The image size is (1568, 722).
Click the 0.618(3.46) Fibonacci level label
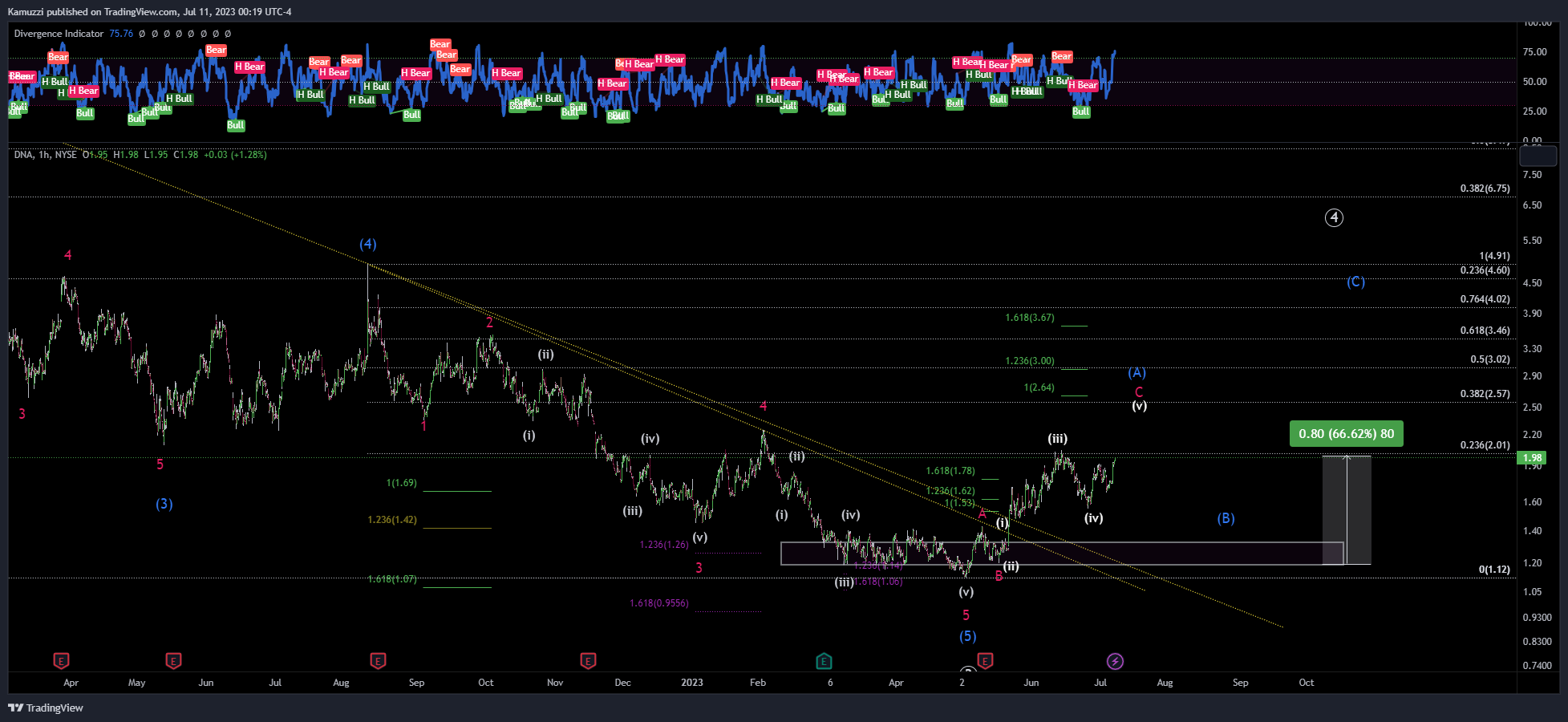point(1485,331)
